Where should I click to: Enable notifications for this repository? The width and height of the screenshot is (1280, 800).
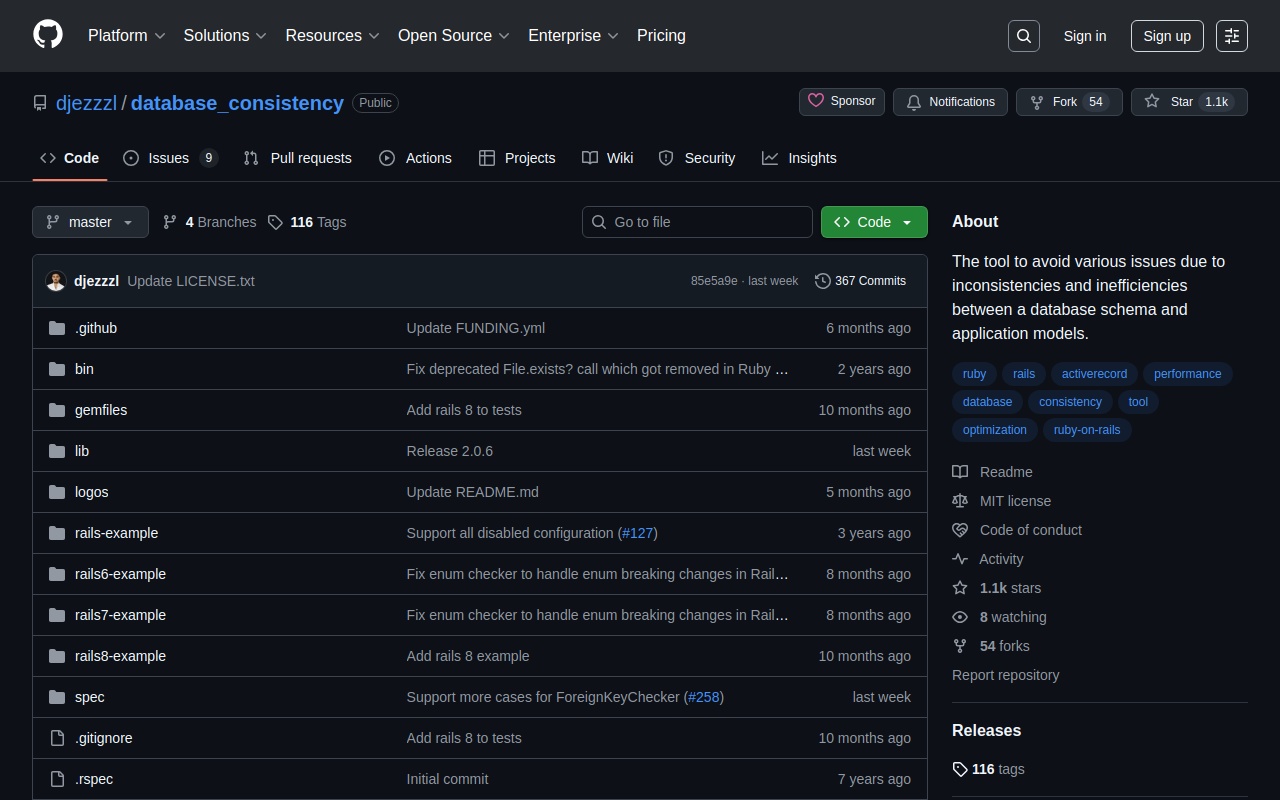pos(949,101)
